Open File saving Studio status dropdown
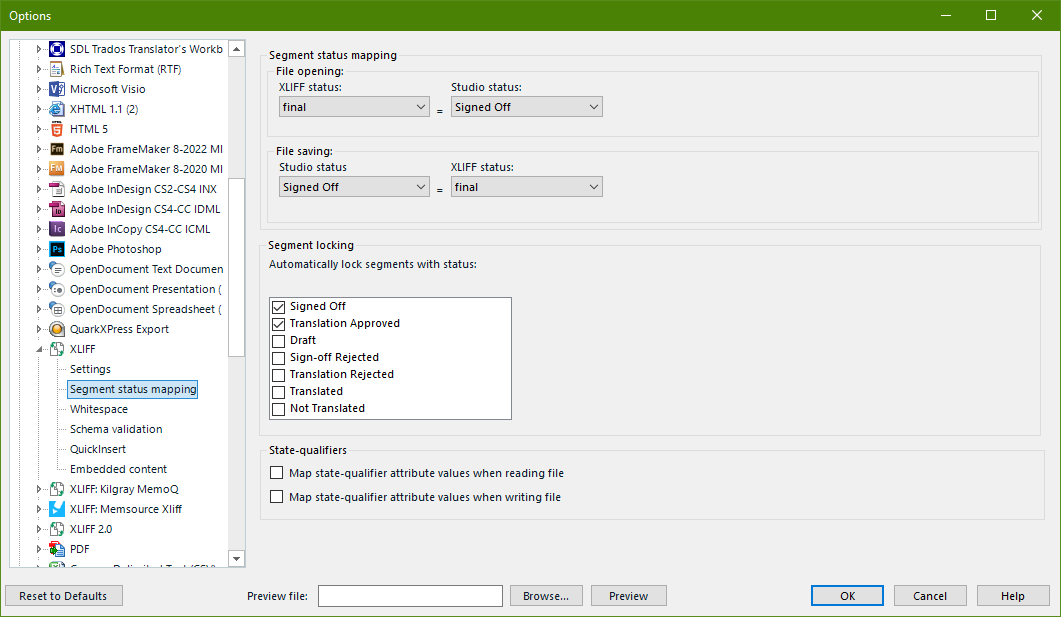Image resolution: width=1061 pixels, height=617 pixels. point(354,187)
